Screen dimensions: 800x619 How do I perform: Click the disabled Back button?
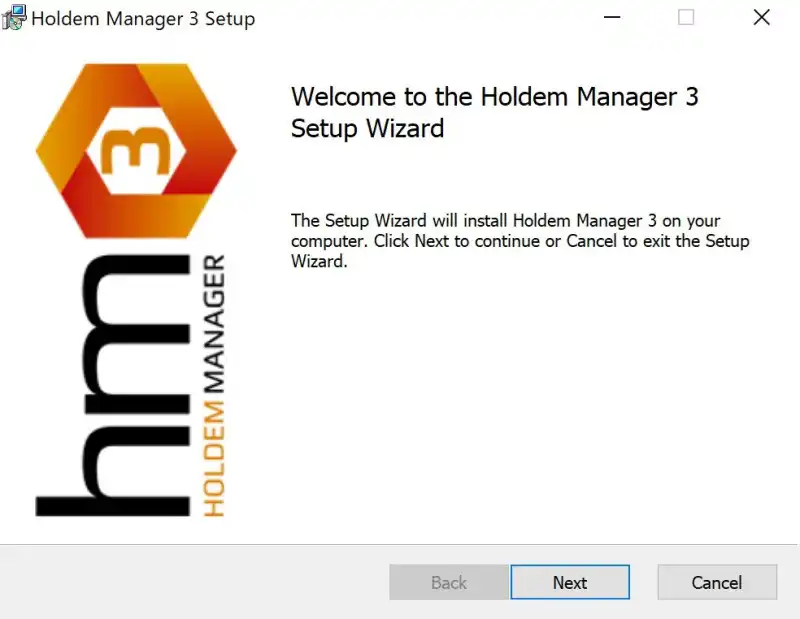click(x=448, y=582)
